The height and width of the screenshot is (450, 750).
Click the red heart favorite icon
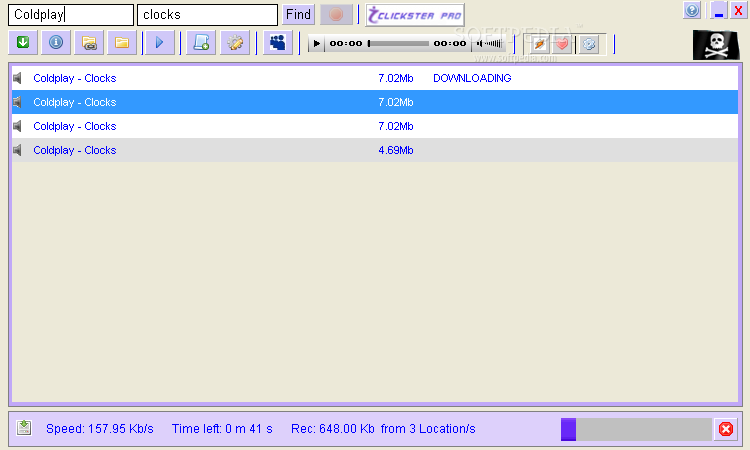(562, 44)
